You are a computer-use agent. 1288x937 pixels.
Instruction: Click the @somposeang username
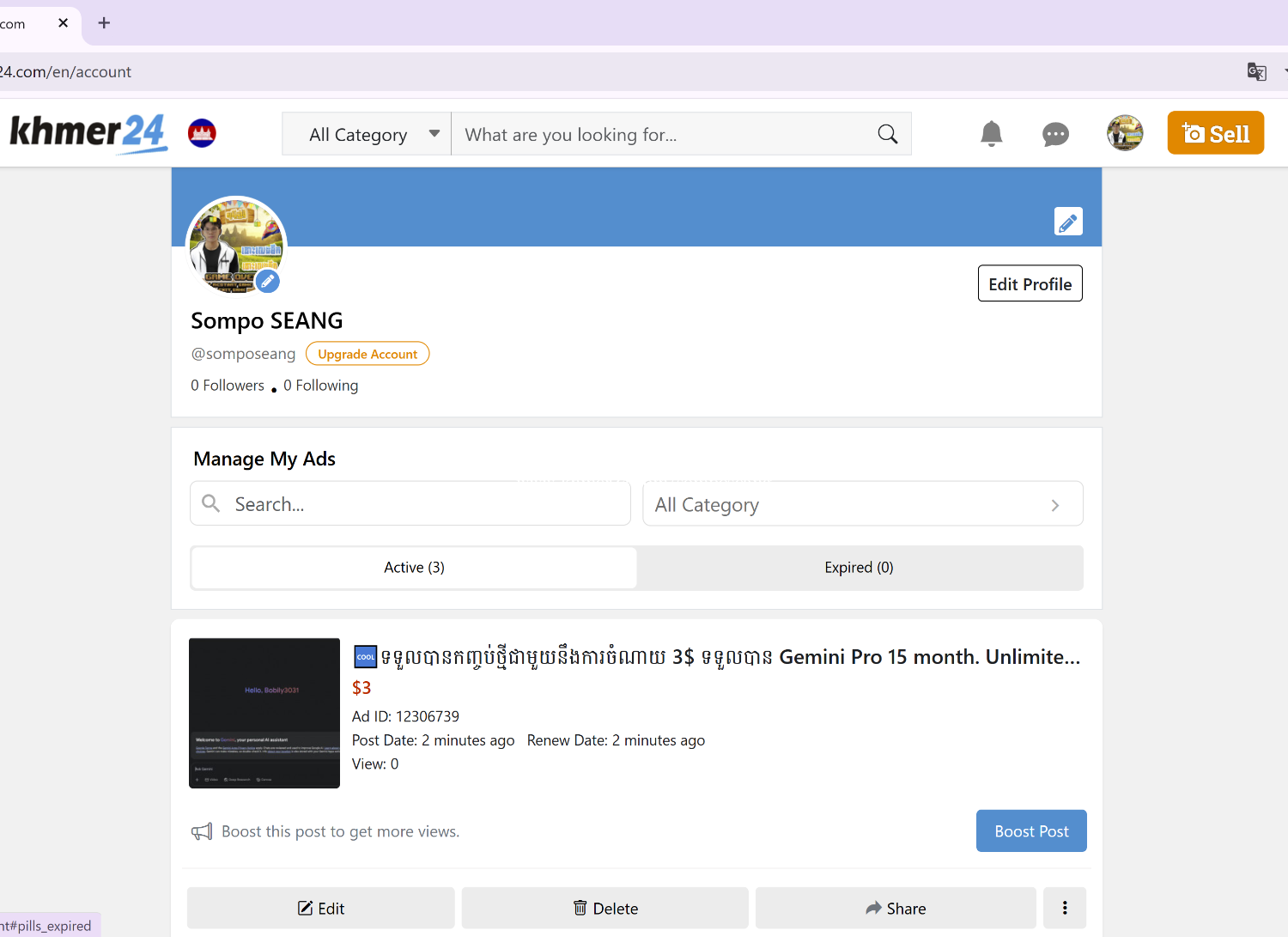[243, 354]
